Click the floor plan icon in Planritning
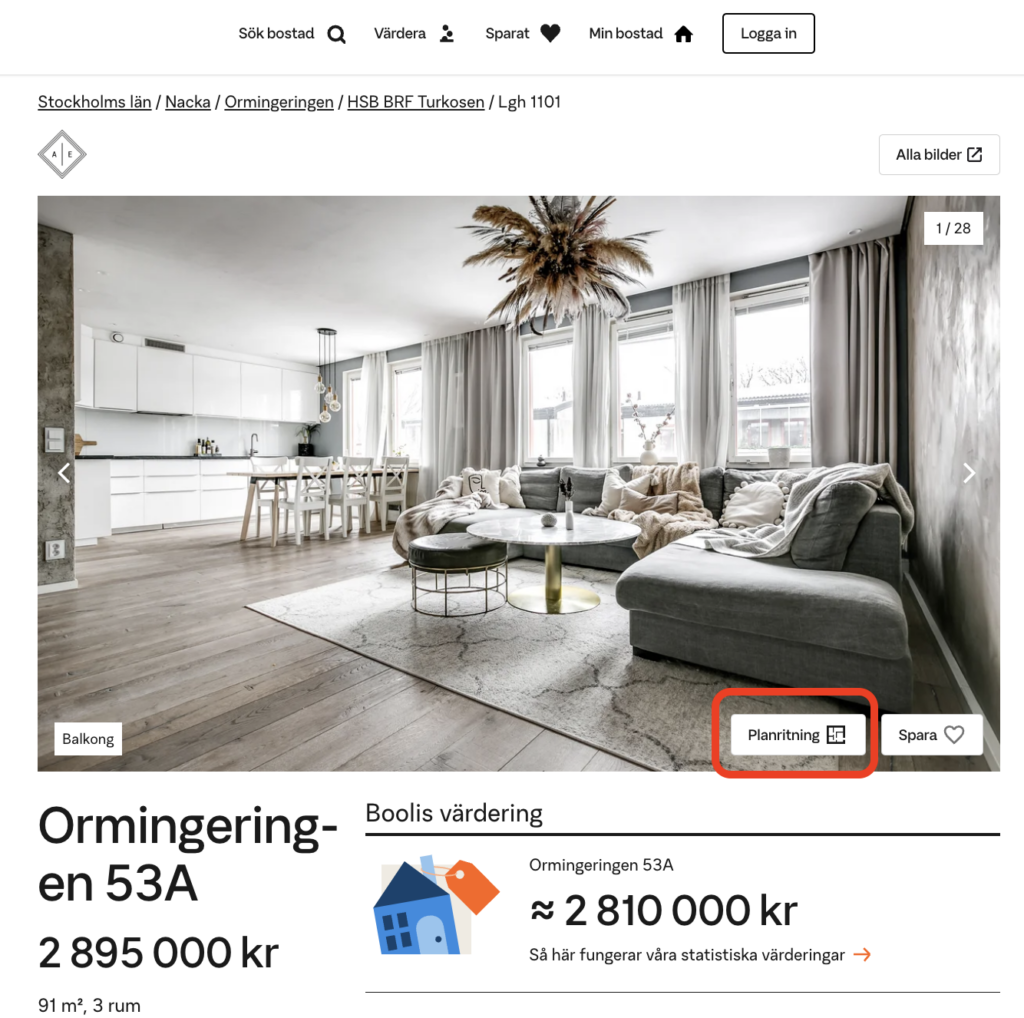This screenshot has width=1024, height=1018. coord(836,735)
